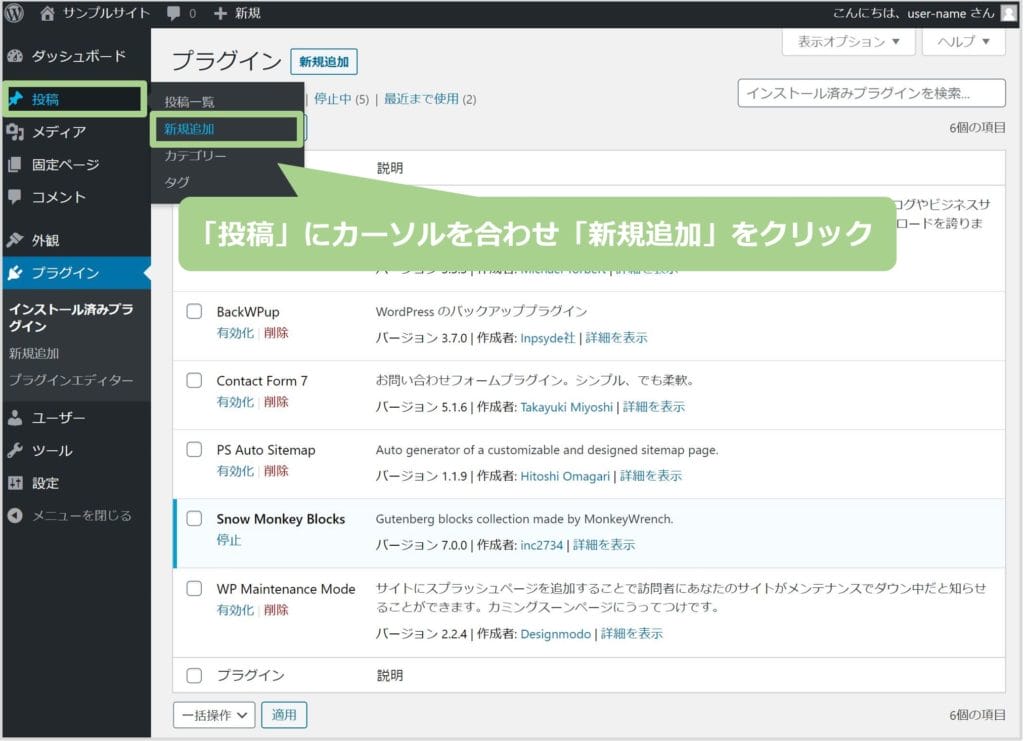Open the ツール menu label in the sidebar

(x=52, y=450)
